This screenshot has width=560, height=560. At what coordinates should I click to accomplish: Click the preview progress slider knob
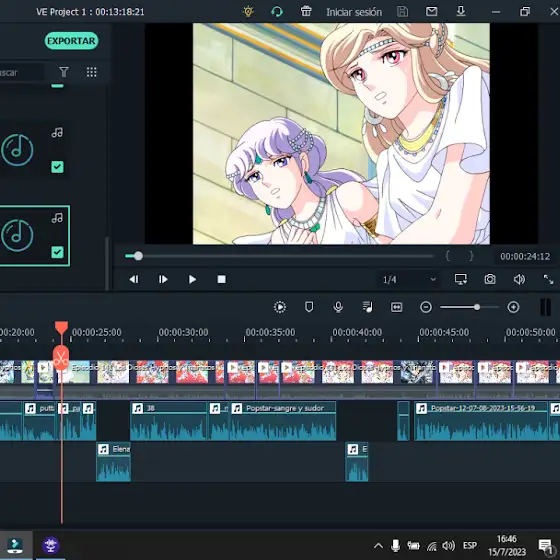click(138, 256)
